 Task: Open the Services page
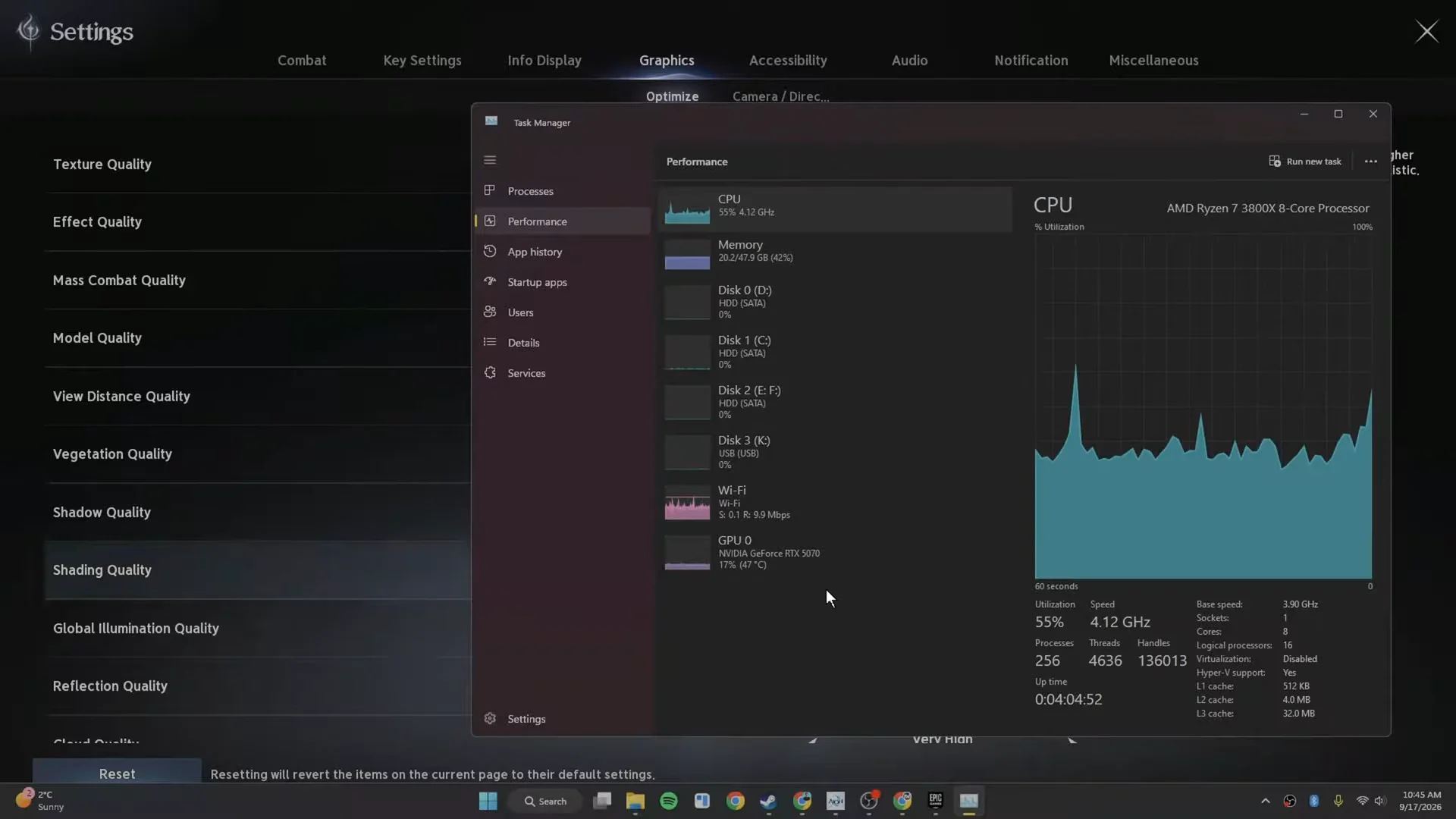[563, 373]
